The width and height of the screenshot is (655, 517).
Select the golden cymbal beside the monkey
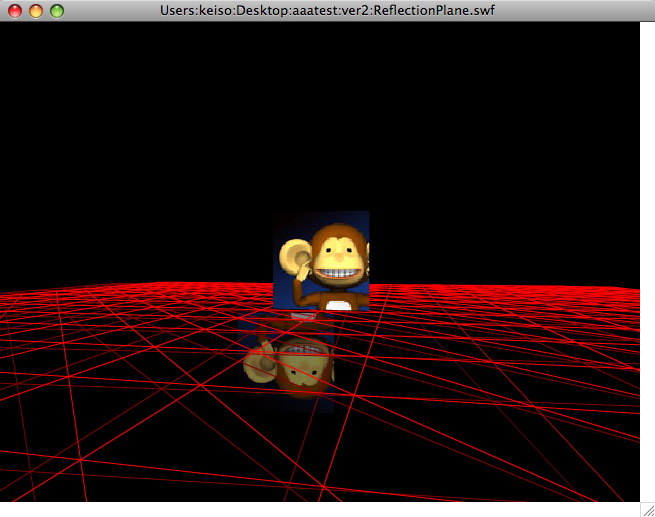(293, 257)
